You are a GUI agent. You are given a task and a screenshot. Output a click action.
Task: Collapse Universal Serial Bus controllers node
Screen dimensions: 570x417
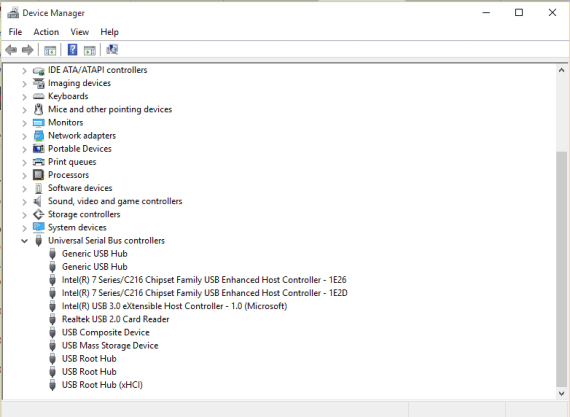[x=24, y=241]
